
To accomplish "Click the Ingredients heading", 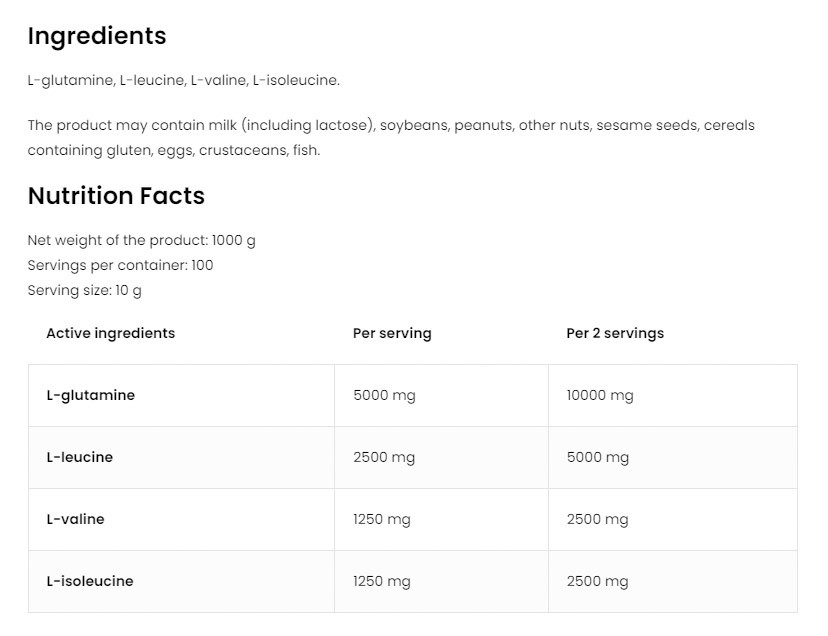I will tap(97, 36).
